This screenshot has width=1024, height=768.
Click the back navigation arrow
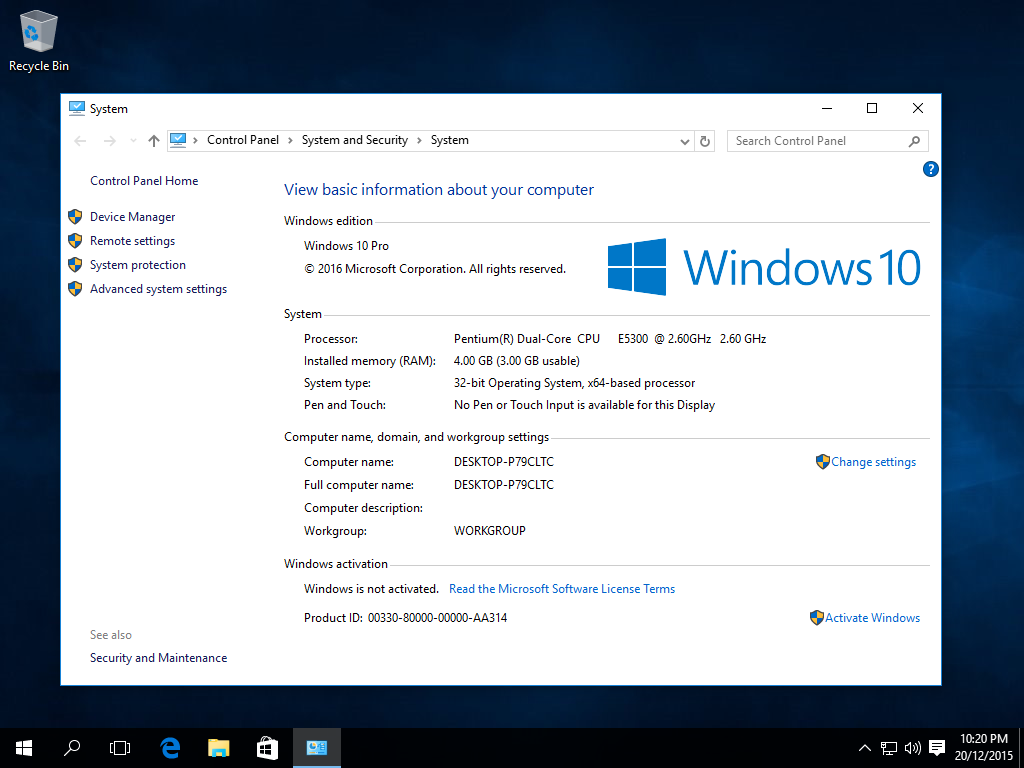(80, 140)
